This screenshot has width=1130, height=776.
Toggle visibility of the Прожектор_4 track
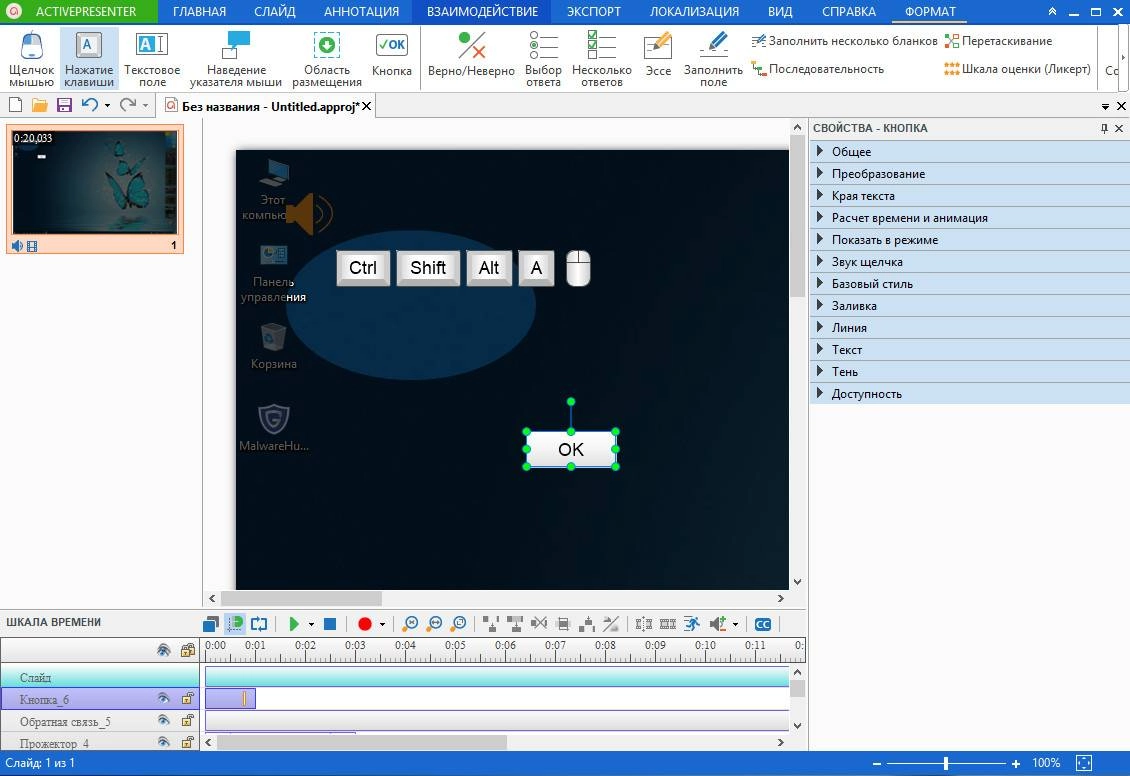164,742
